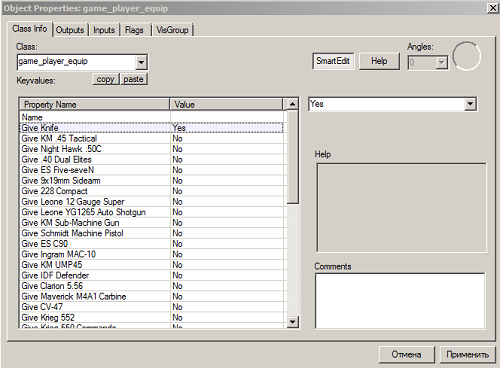This screenshot has width=500, height=368.
Task: Click the list scroll down arrow
Action: pyautogui.click(x=292, y=322)
